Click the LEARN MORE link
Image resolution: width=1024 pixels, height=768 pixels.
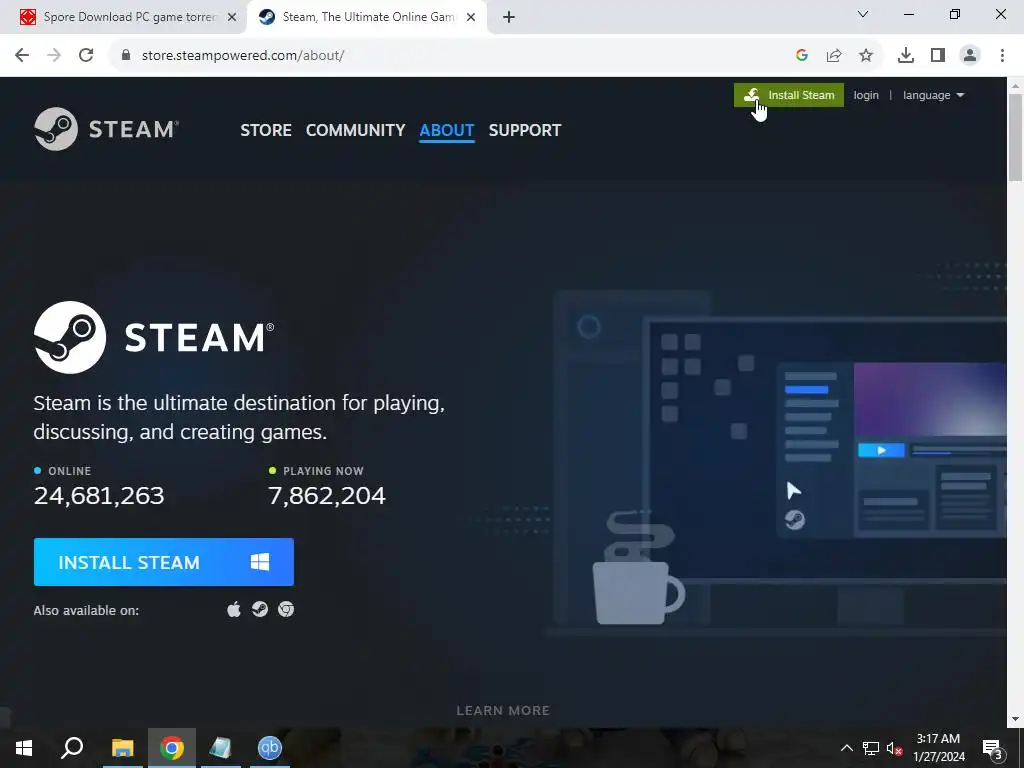(x=503, y=711)
